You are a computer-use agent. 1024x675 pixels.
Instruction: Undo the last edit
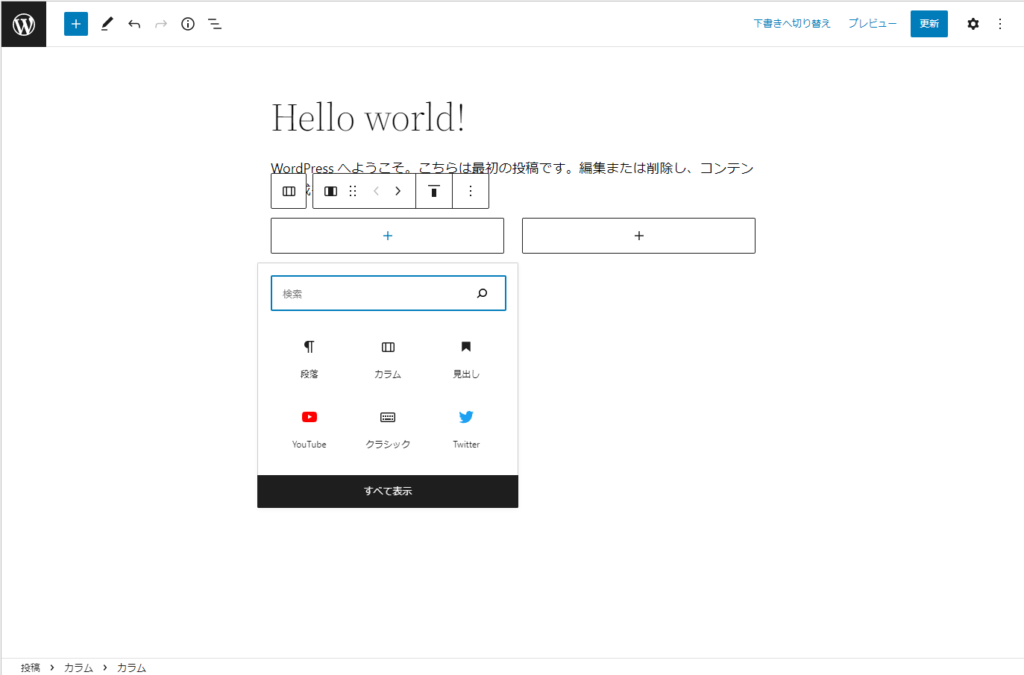coord(134,24)
